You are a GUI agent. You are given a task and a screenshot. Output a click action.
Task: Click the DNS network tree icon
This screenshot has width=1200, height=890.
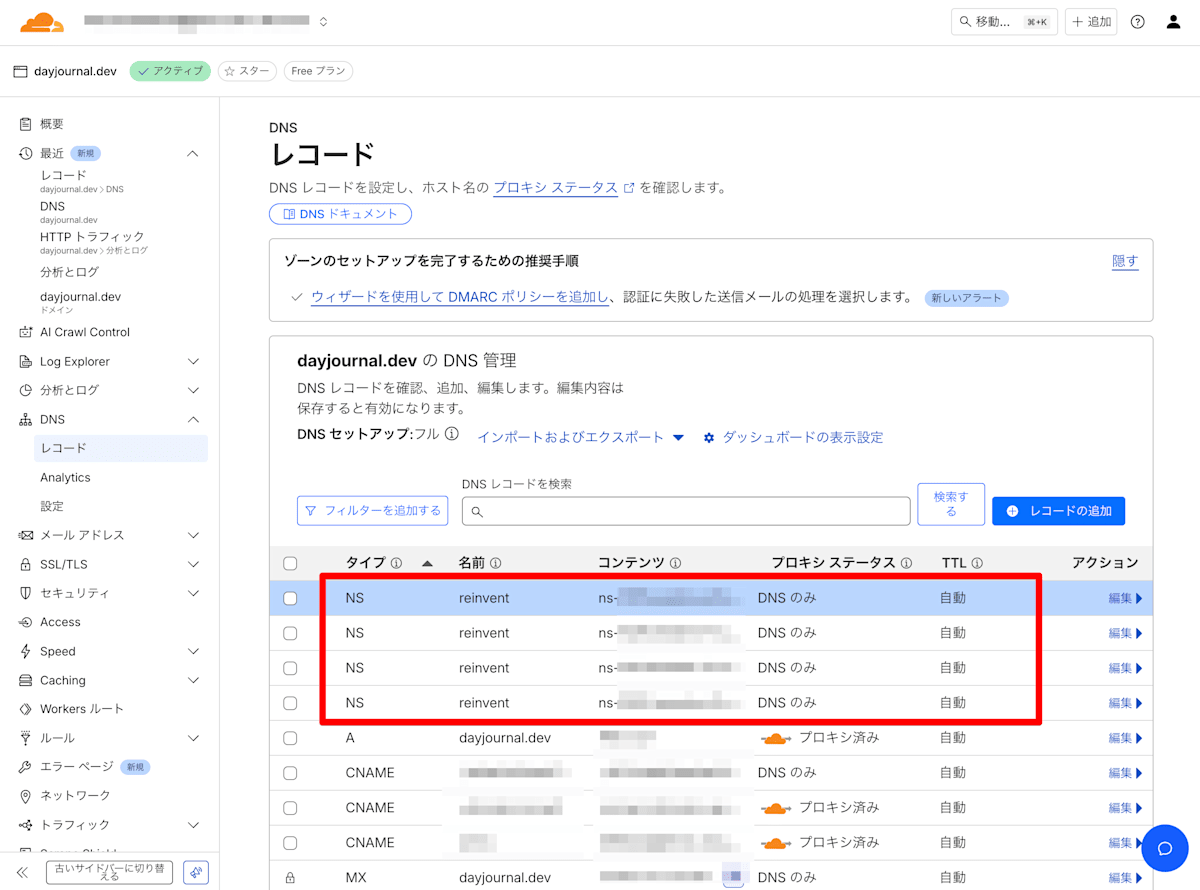pyautogui.click(x=26, y=419)
